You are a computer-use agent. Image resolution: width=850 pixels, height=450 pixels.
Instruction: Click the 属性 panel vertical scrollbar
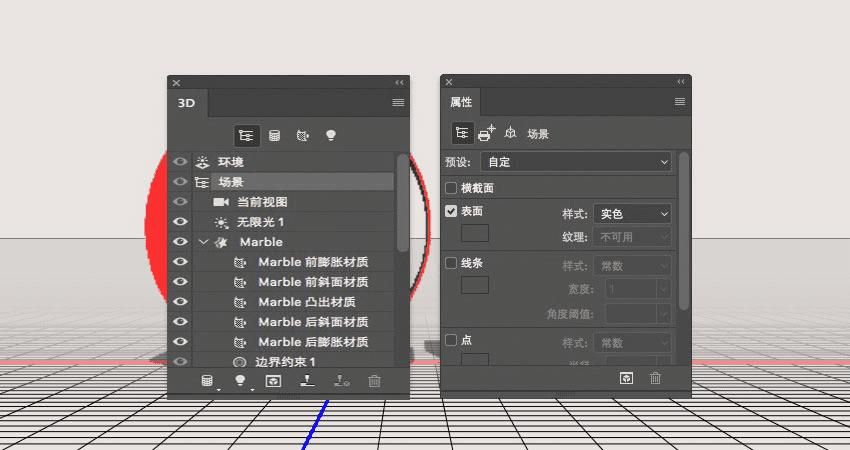click(684, 231)
